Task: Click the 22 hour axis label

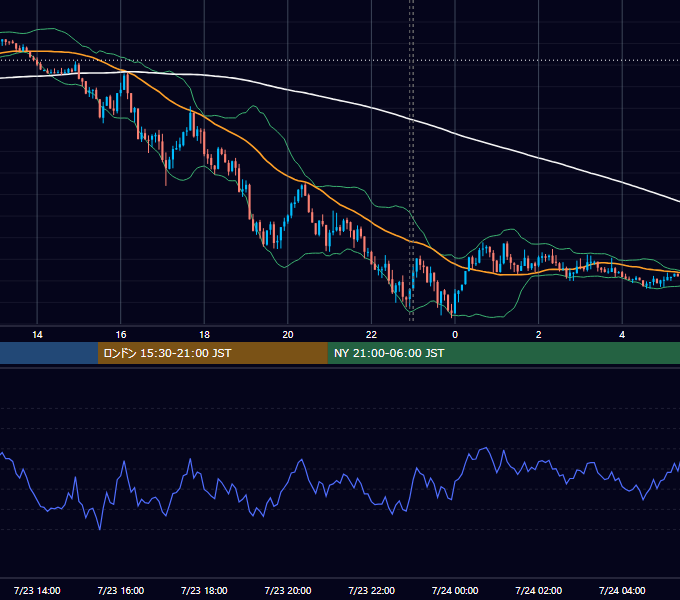Action: (371, 335)
